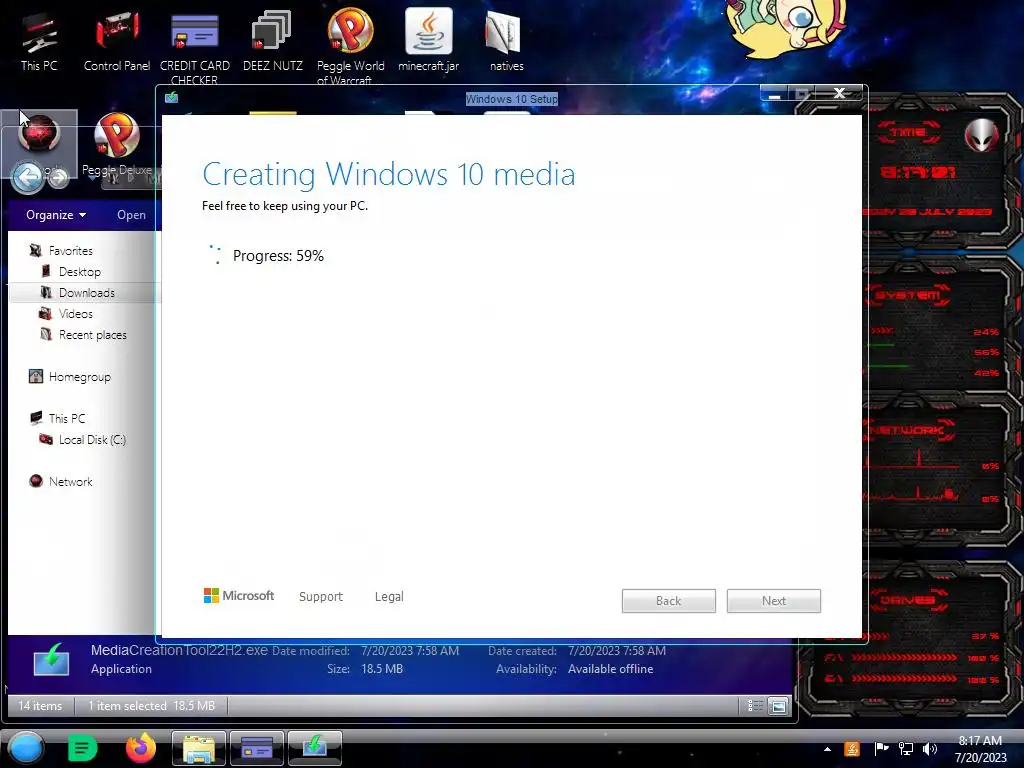Open the This PC desktop icon

[x=39, y=40]
